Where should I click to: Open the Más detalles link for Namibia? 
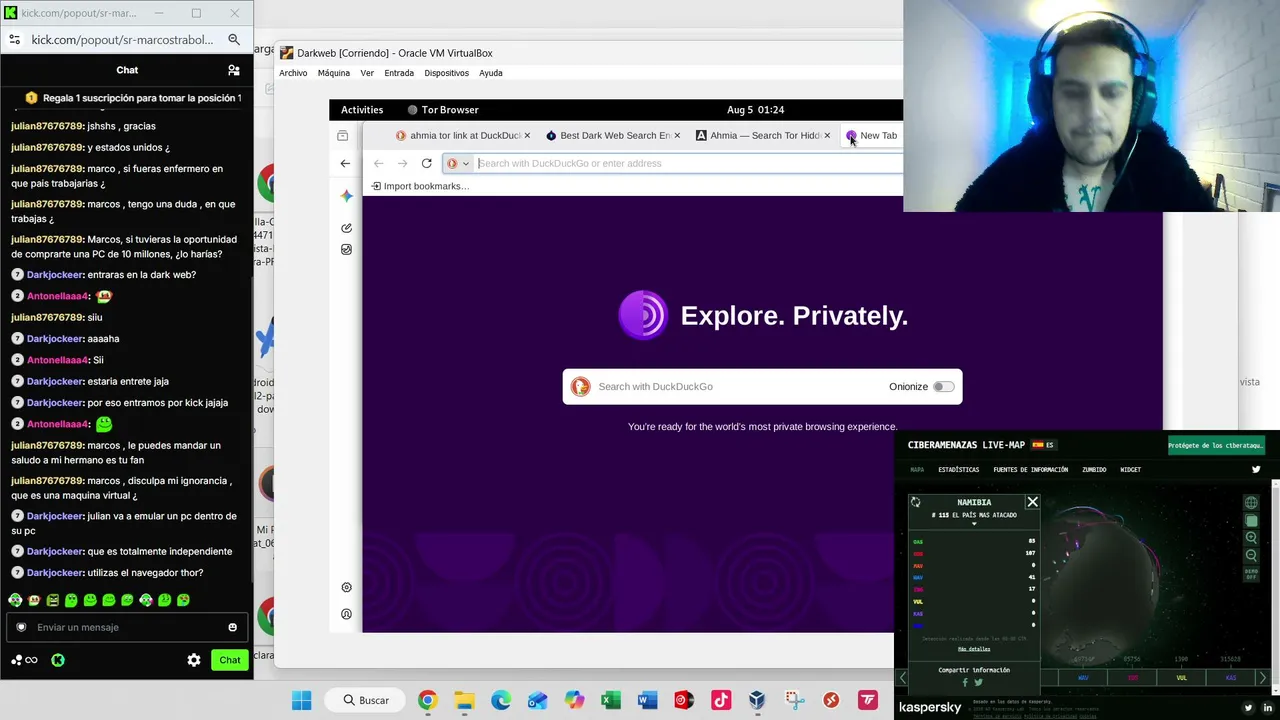coord(974,649)
